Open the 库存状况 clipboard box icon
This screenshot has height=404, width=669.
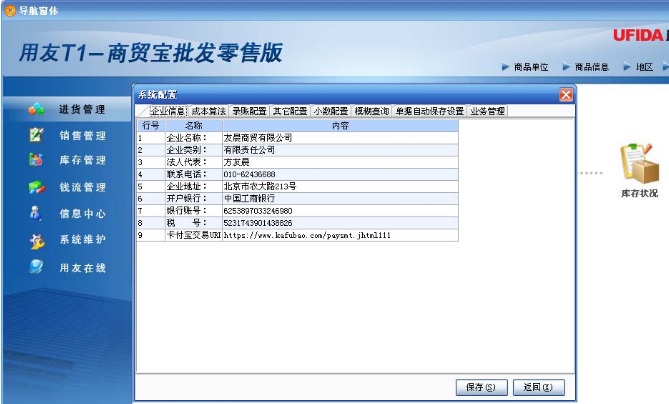coord(640,164)
